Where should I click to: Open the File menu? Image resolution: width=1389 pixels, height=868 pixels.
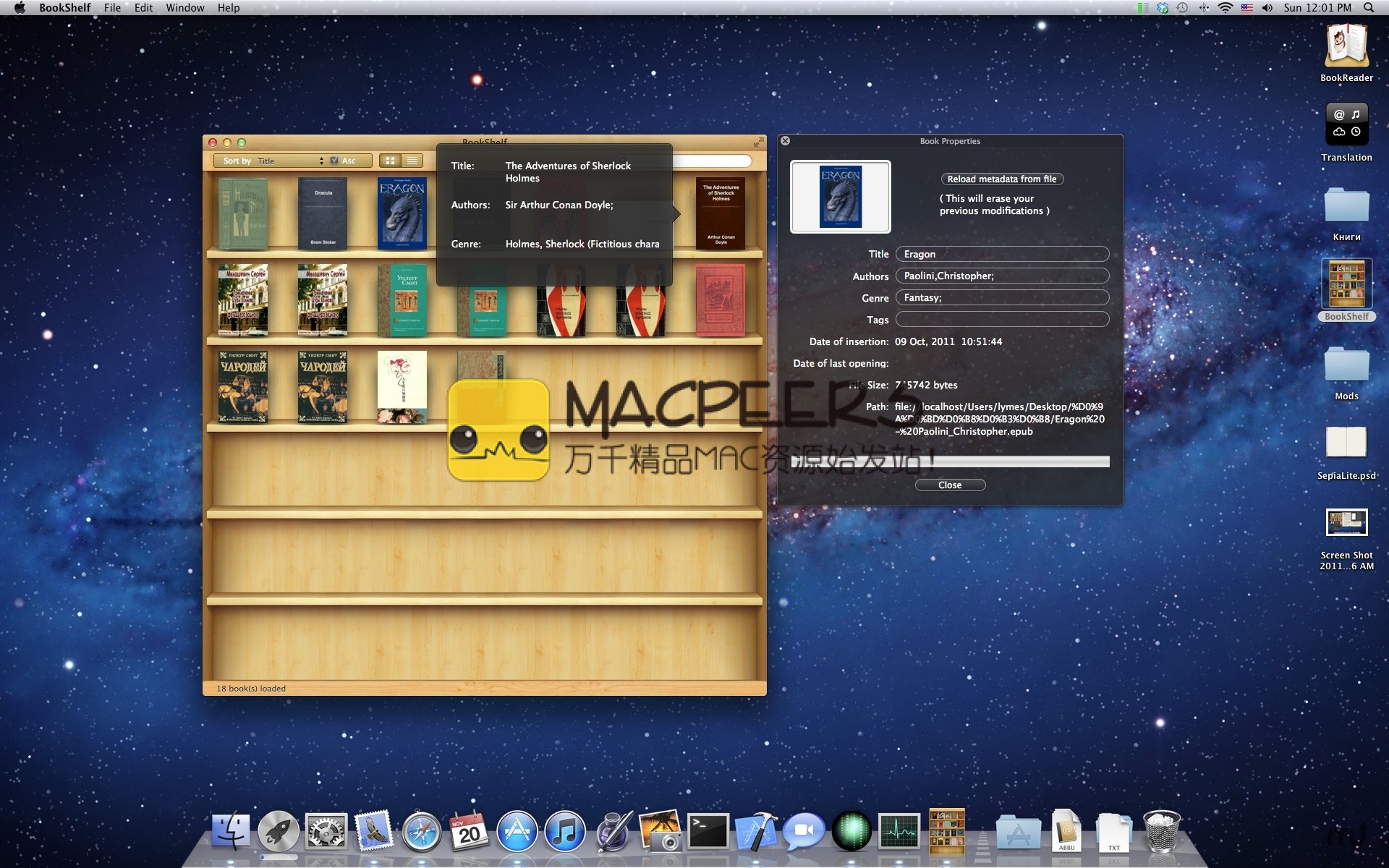tap(112, 7)
